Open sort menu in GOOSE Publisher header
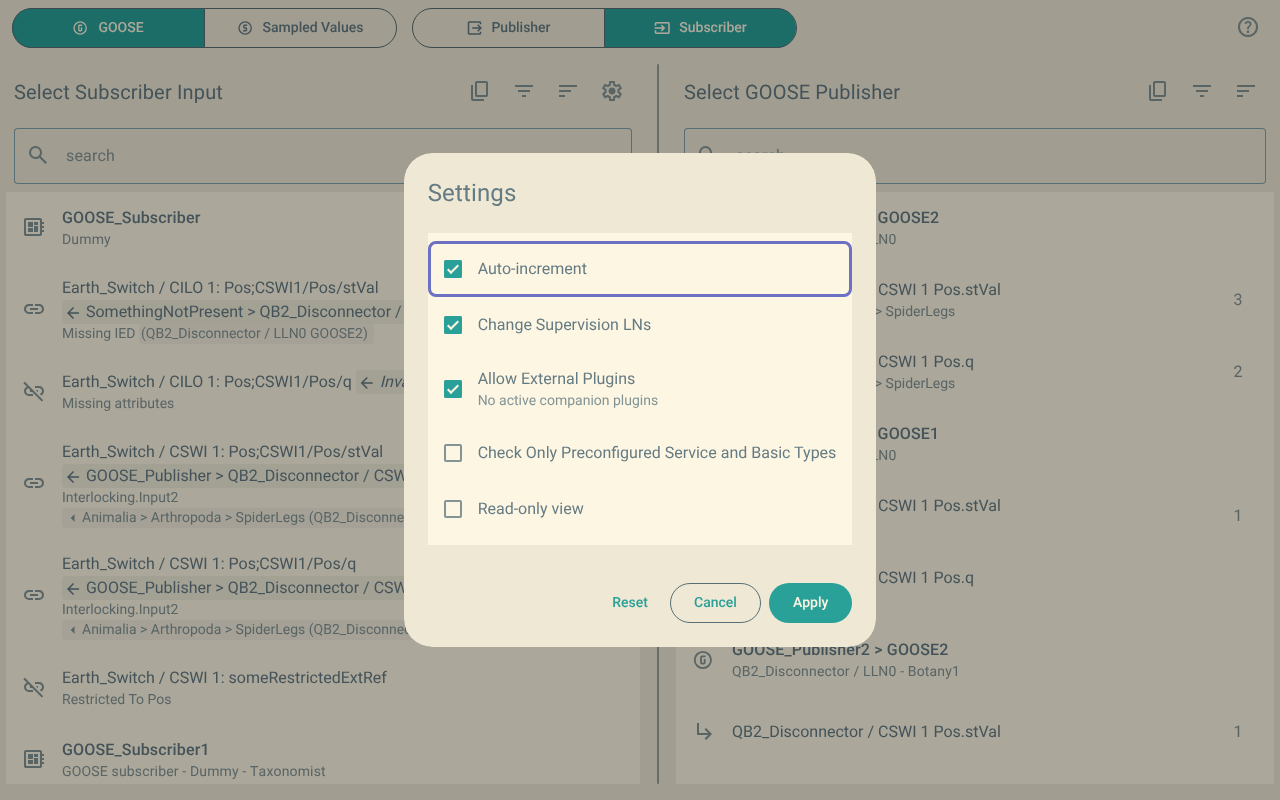Screen dimensions: 1280x800 [x=1246, y=91]
